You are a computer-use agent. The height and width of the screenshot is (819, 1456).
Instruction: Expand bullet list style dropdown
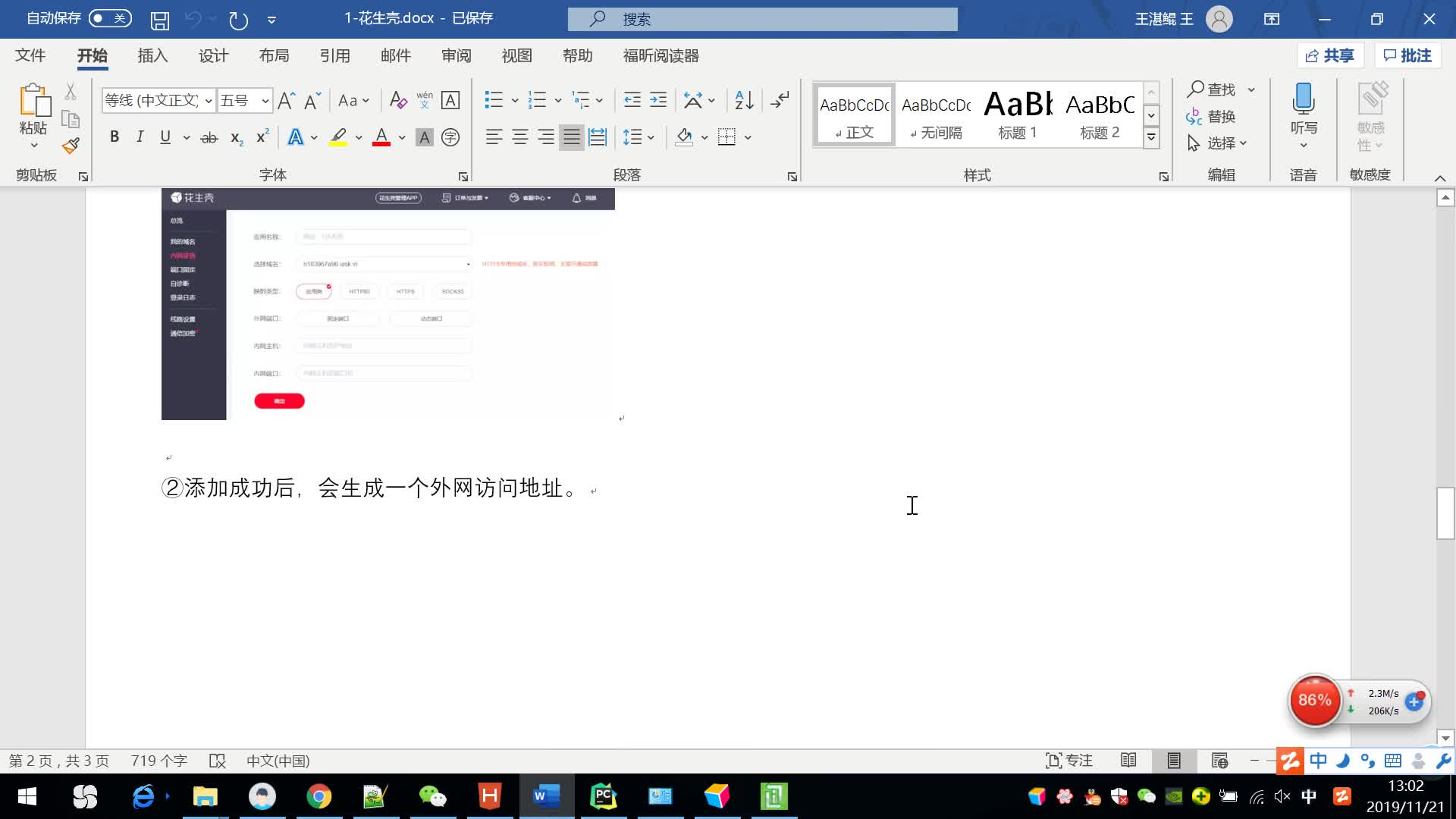click(x=515, y=100)
